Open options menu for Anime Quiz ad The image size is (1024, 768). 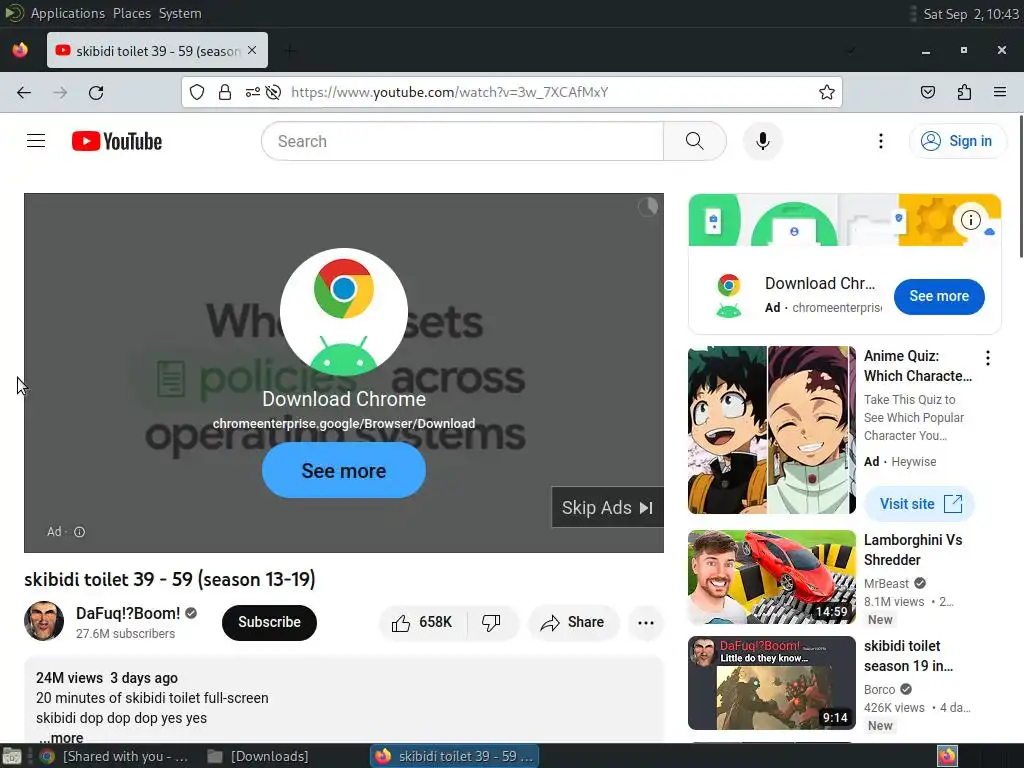click(988, 357)
